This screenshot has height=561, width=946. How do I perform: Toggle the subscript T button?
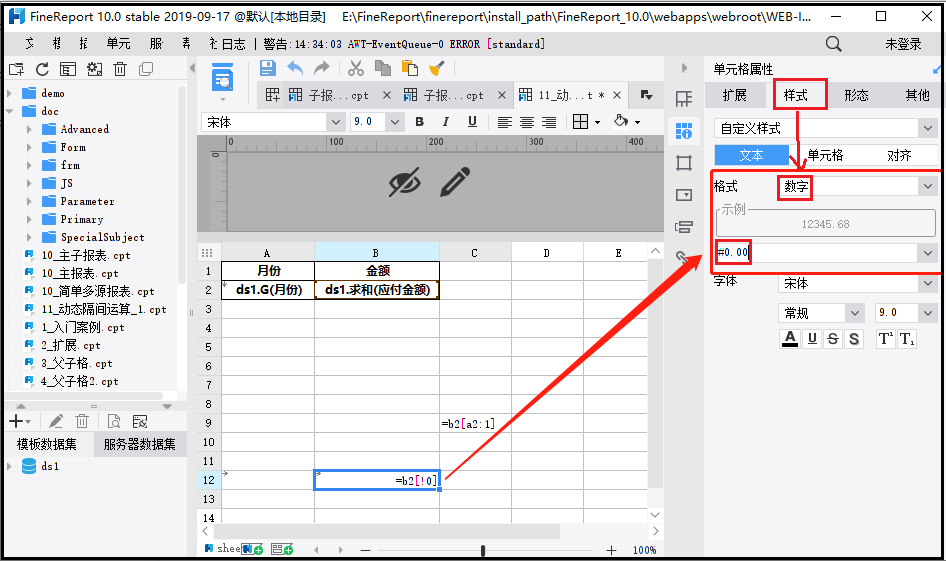[x=907, y=339]
